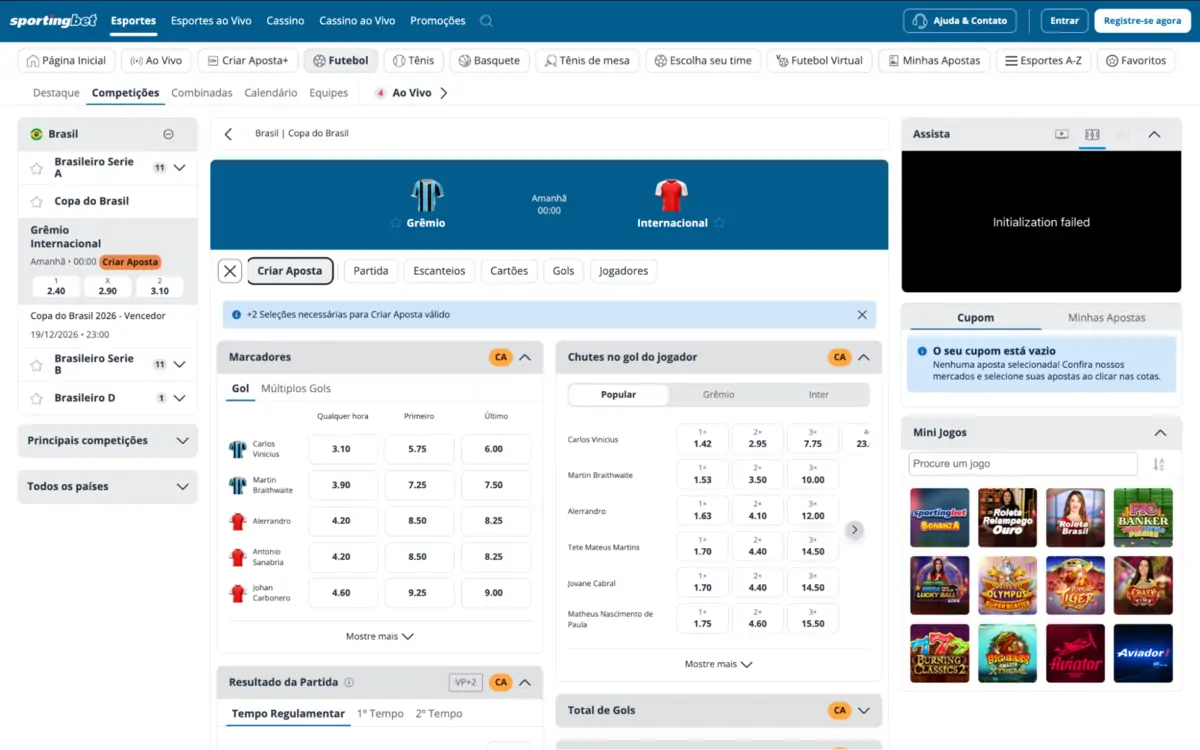Select the Escanteios market tab

point(440,271)
